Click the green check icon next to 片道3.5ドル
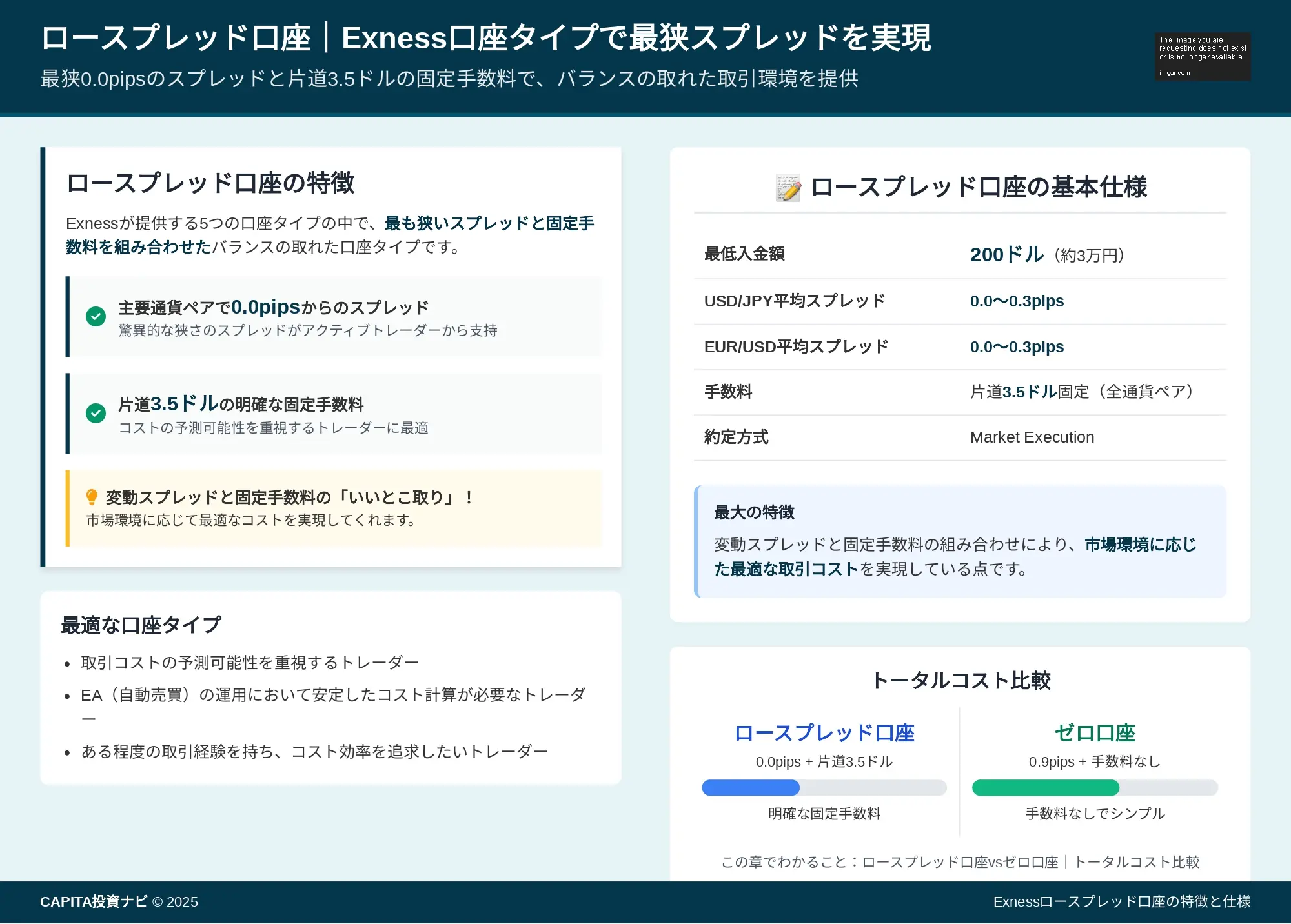This screenshot has height=924, width=1291. [96, 413]
